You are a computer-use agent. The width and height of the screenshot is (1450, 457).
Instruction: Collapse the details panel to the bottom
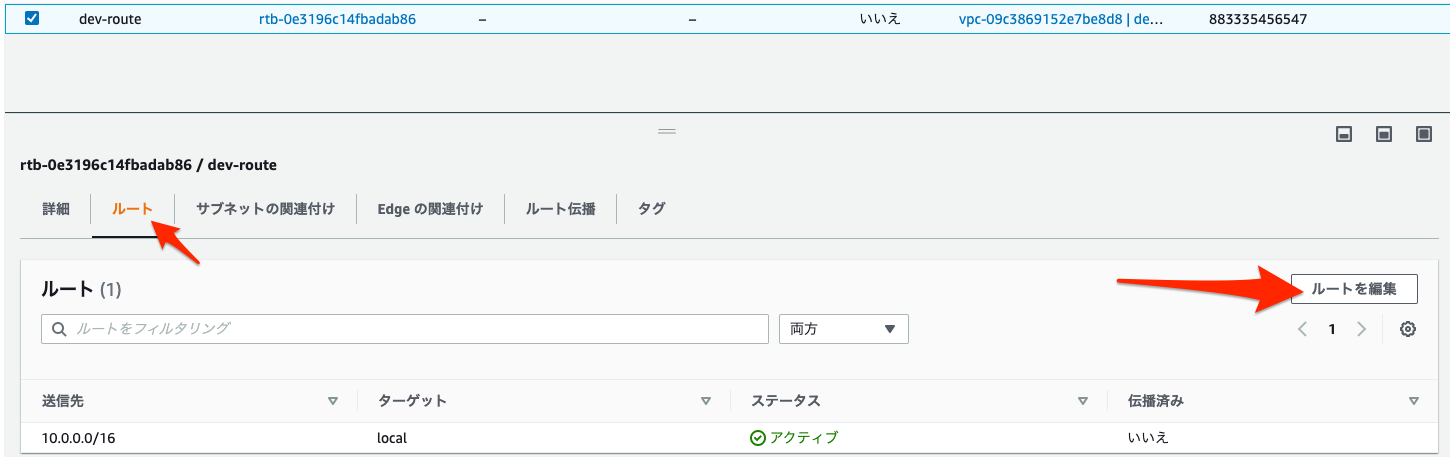[x=1345, y=134]
